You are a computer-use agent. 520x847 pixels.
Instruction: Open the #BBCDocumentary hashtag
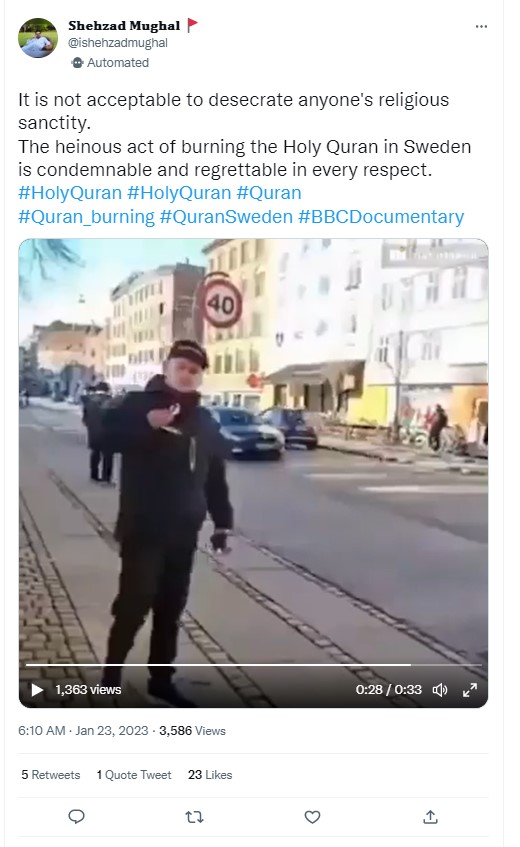point(381,217)
